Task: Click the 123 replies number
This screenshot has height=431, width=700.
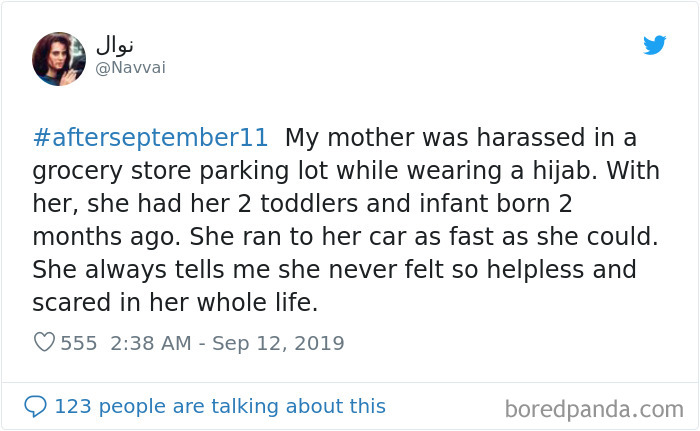Action: (x=71, y=406)
